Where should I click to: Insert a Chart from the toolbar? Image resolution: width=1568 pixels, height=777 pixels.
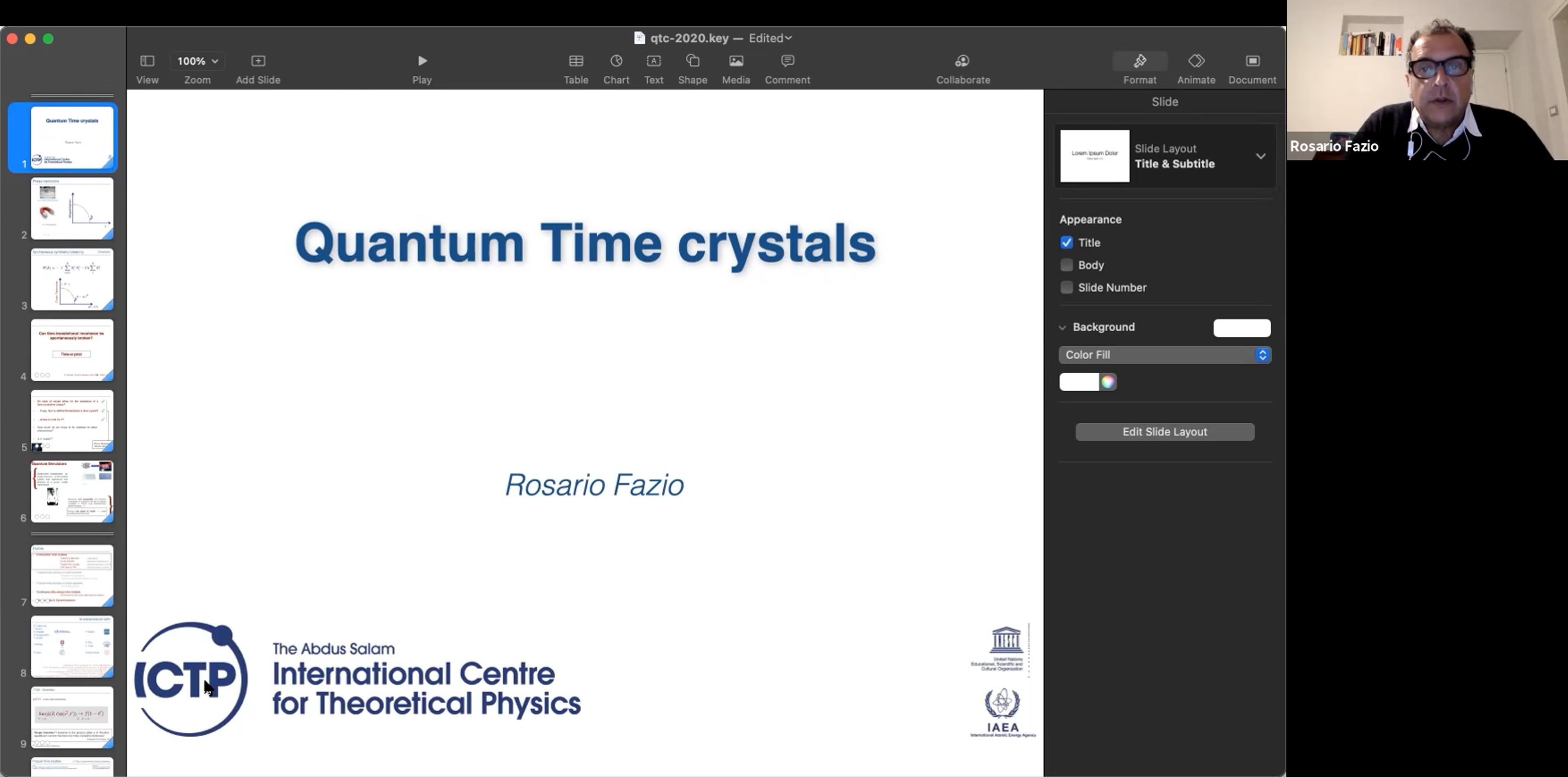[x=616, y=61]
